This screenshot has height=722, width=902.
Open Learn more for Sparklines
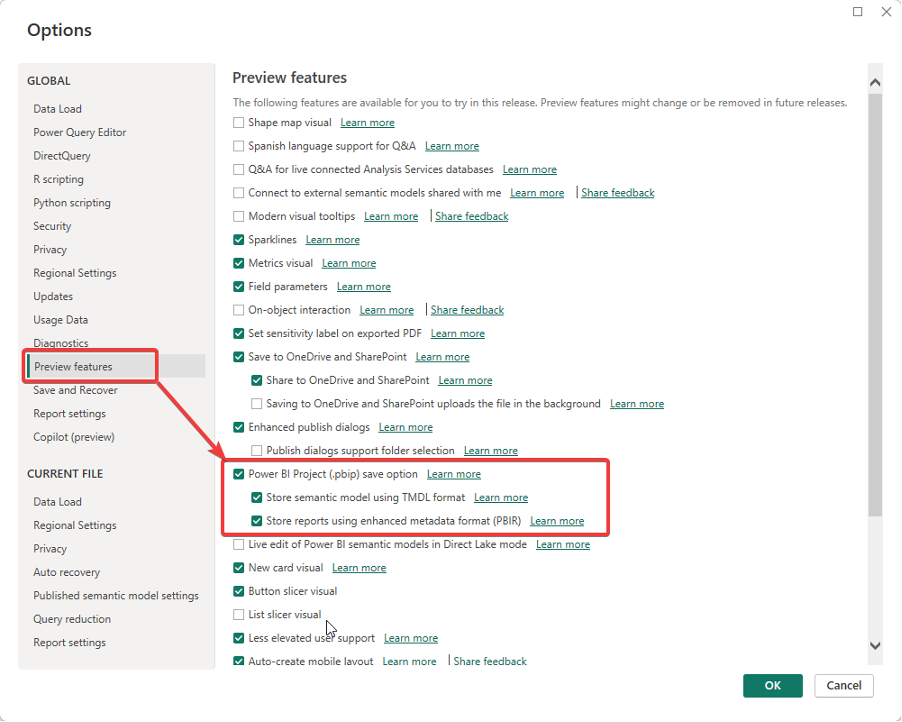click(332, 240)
